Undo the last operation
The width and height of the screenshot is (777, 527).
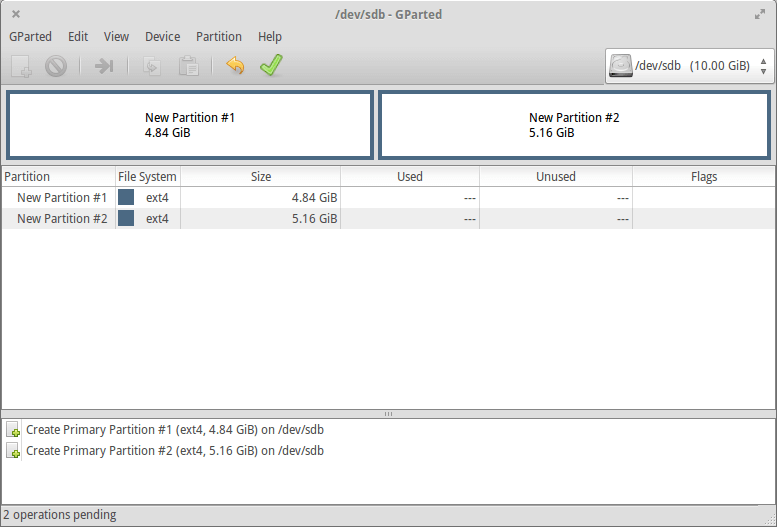click(235, 66)
